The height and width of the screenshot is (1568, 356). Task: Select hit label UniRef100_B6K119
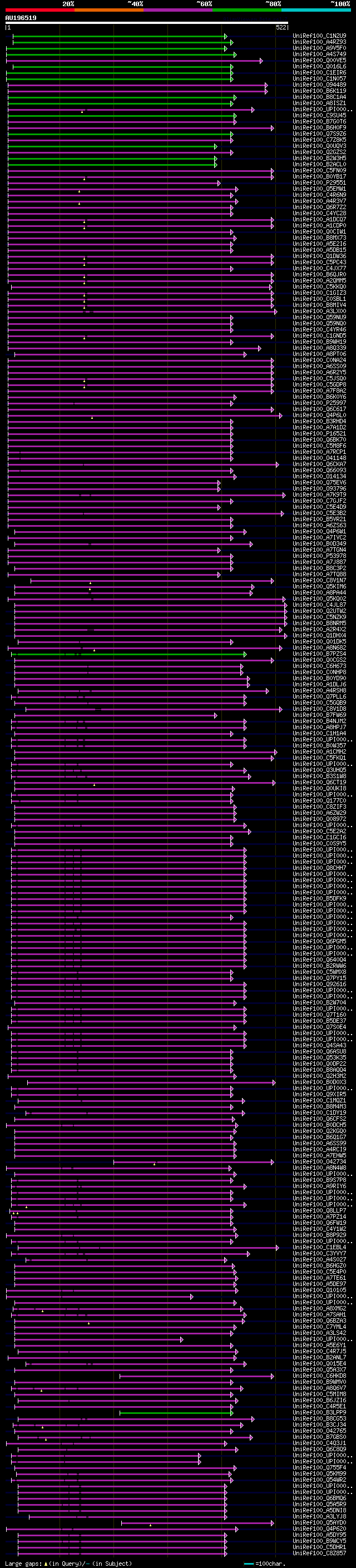coord(319,91)
